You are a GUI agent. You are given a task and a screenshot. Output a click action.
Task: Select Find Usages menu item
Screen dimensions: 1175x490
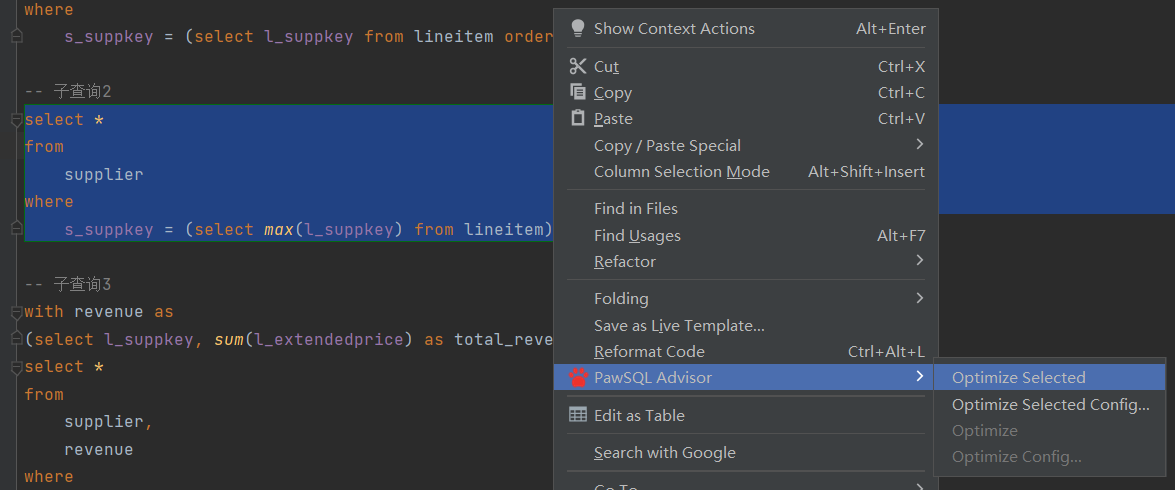(637, 235)
